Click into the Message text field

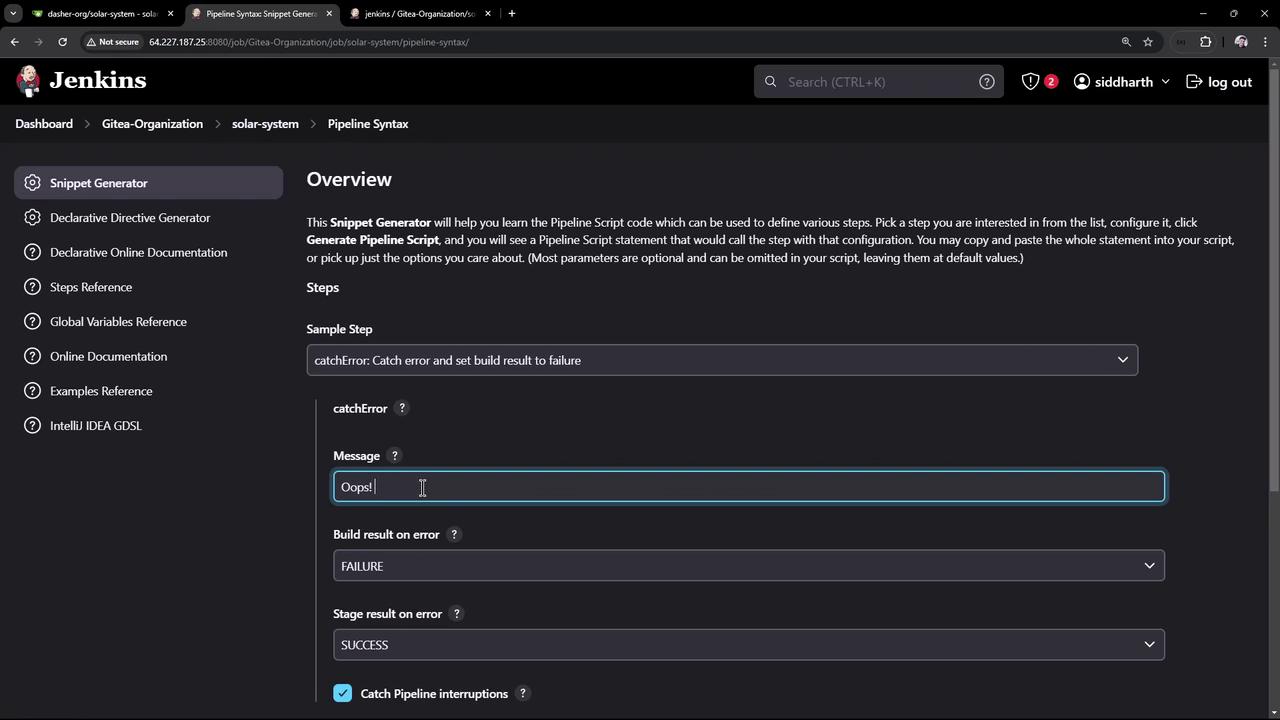point(748,487)
